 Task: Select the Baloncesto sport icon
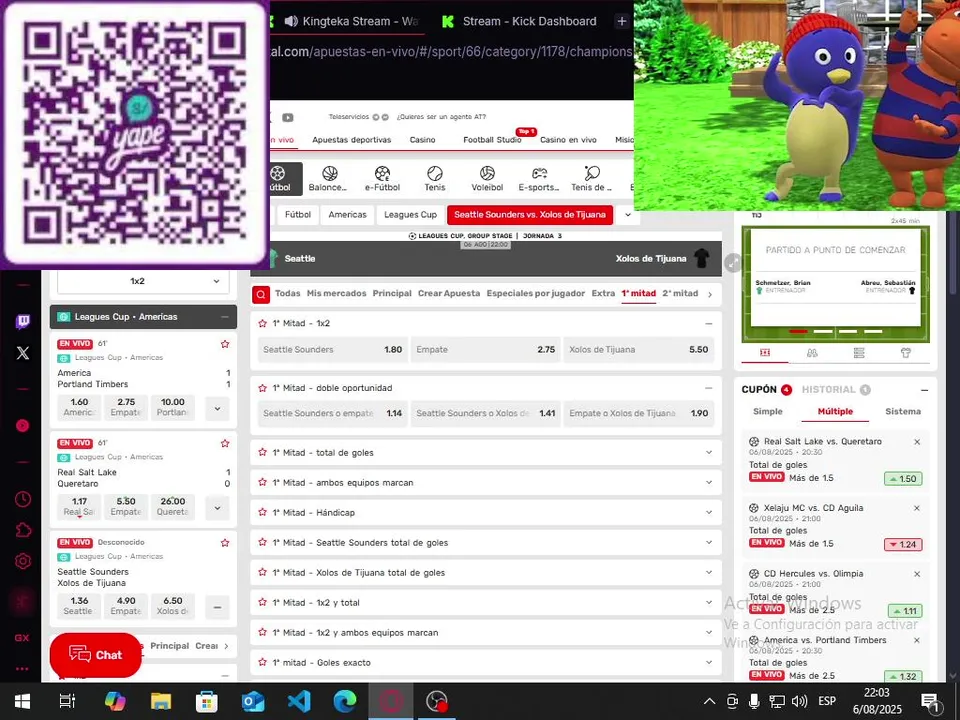[329, 179]
